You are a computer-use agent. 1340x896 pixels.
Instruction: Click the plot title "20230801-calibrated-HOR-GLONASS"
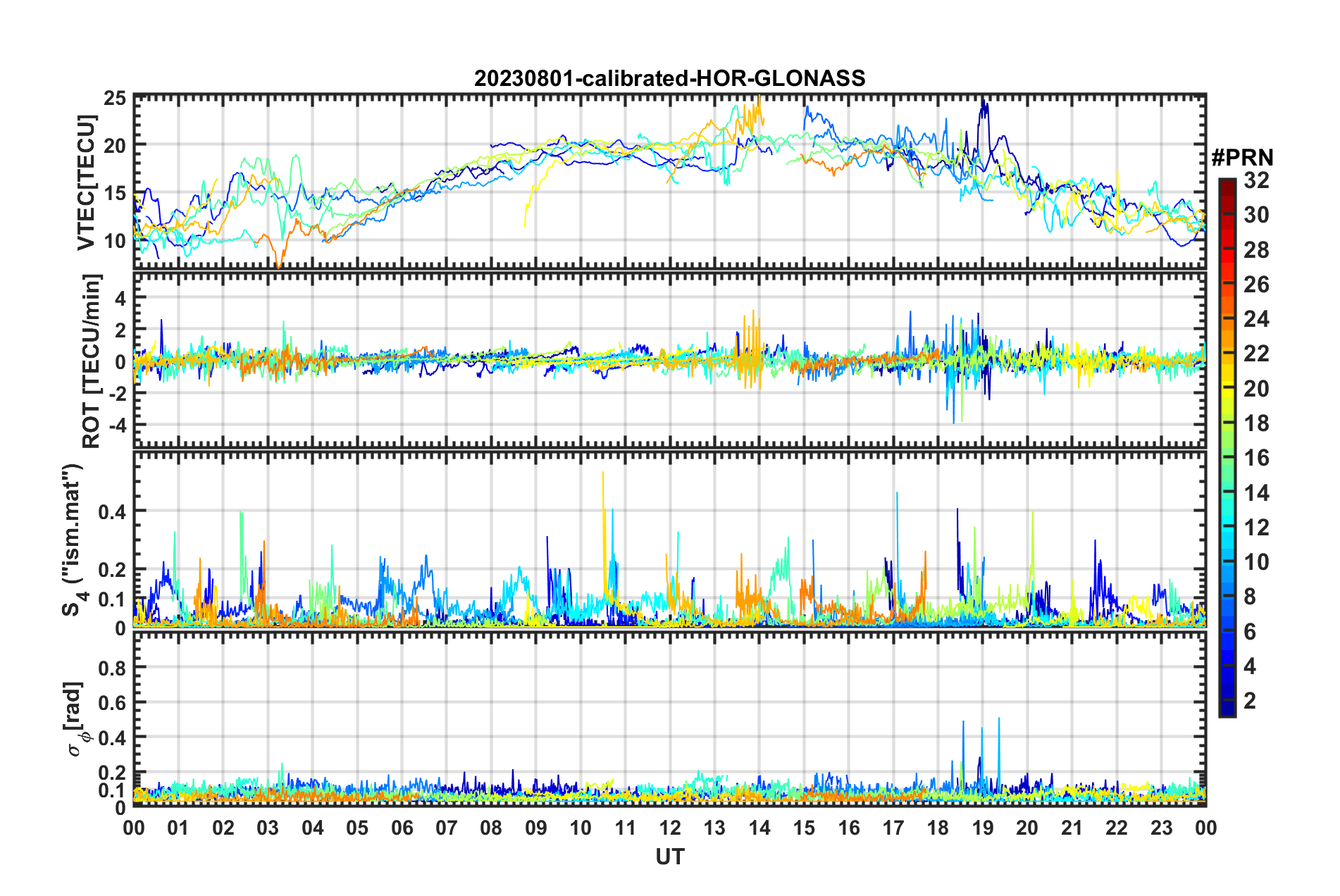click(x=669, y=77)
